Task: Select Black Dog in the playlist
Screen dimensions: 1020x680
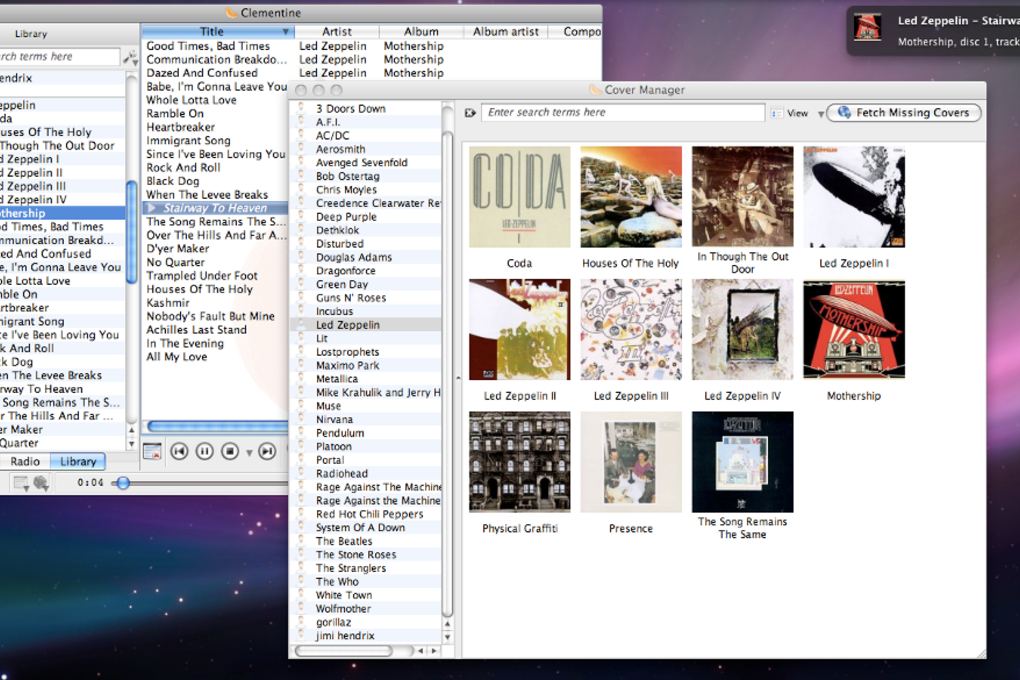Action: pos(172,181)
